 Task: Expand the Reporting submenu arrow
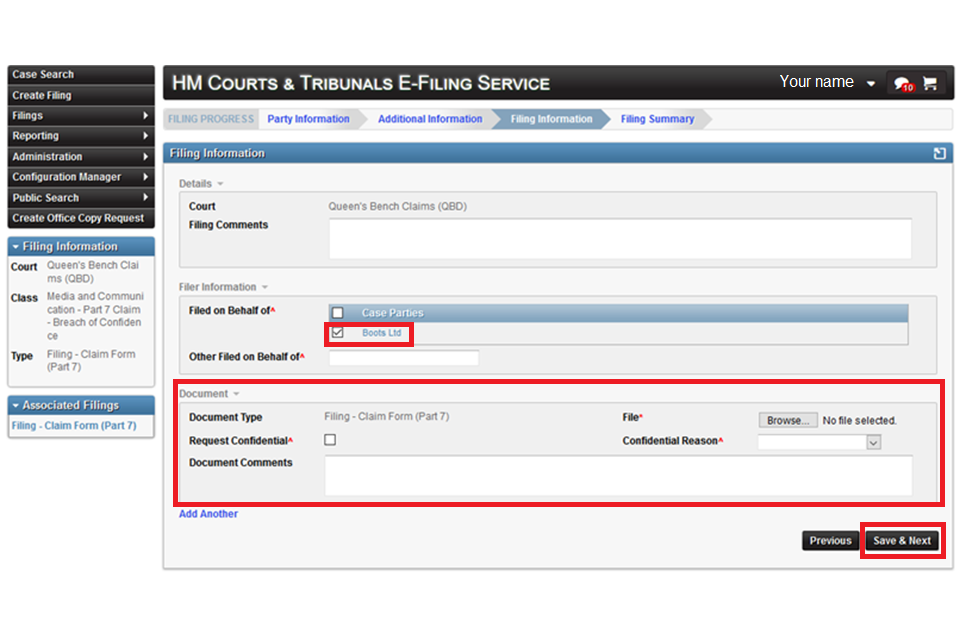point(148,135)
